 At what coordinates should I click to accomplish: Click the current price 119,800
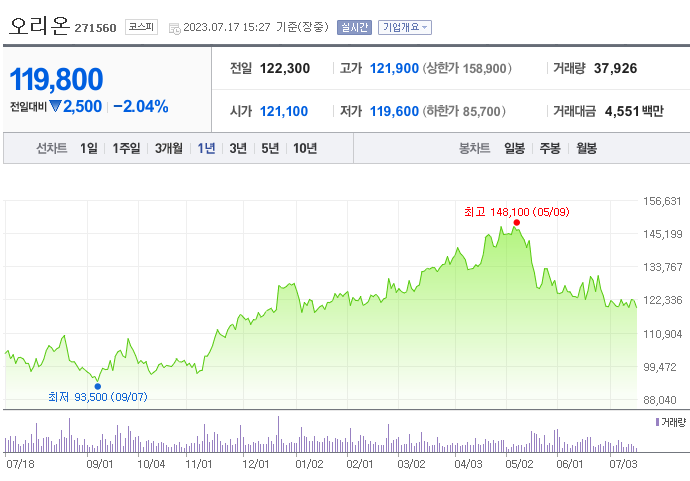coord(56,79)
